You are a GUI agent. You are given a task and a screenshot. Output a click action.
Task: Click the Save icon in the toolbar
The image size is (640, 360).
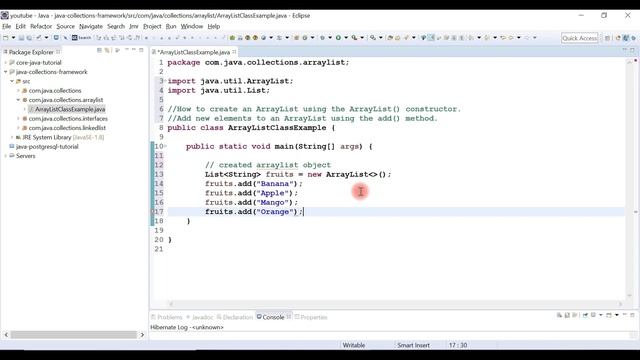[22, 38]
